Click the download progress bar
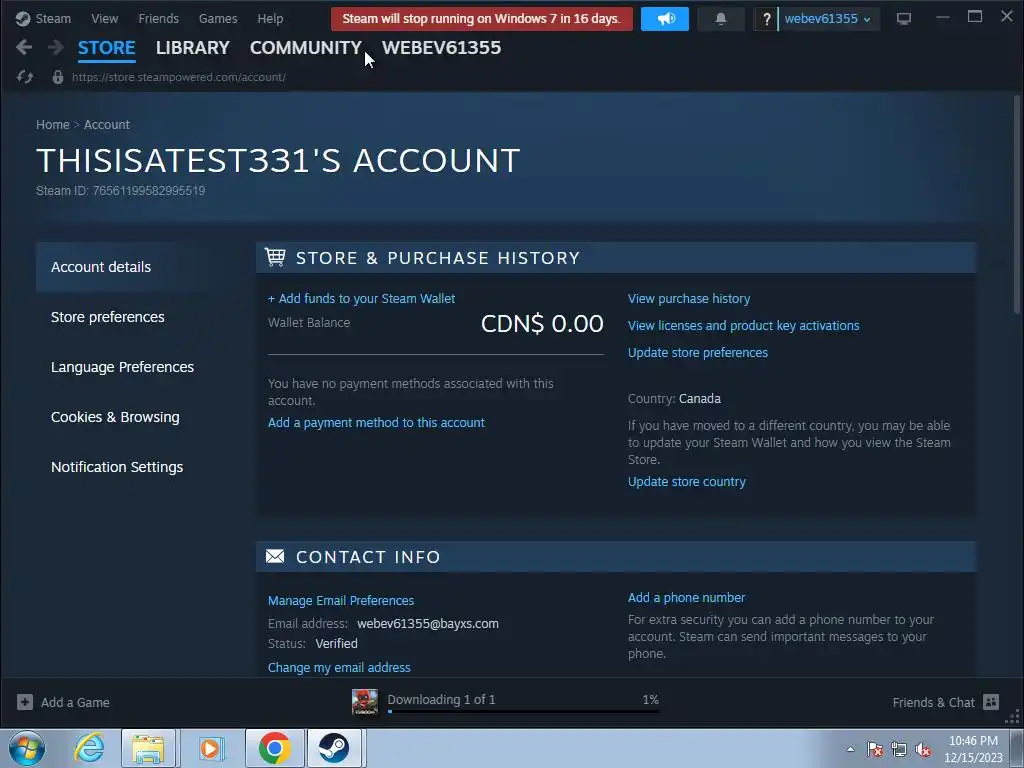Screen dimensions: 1024x768 (x=523, y=711)
